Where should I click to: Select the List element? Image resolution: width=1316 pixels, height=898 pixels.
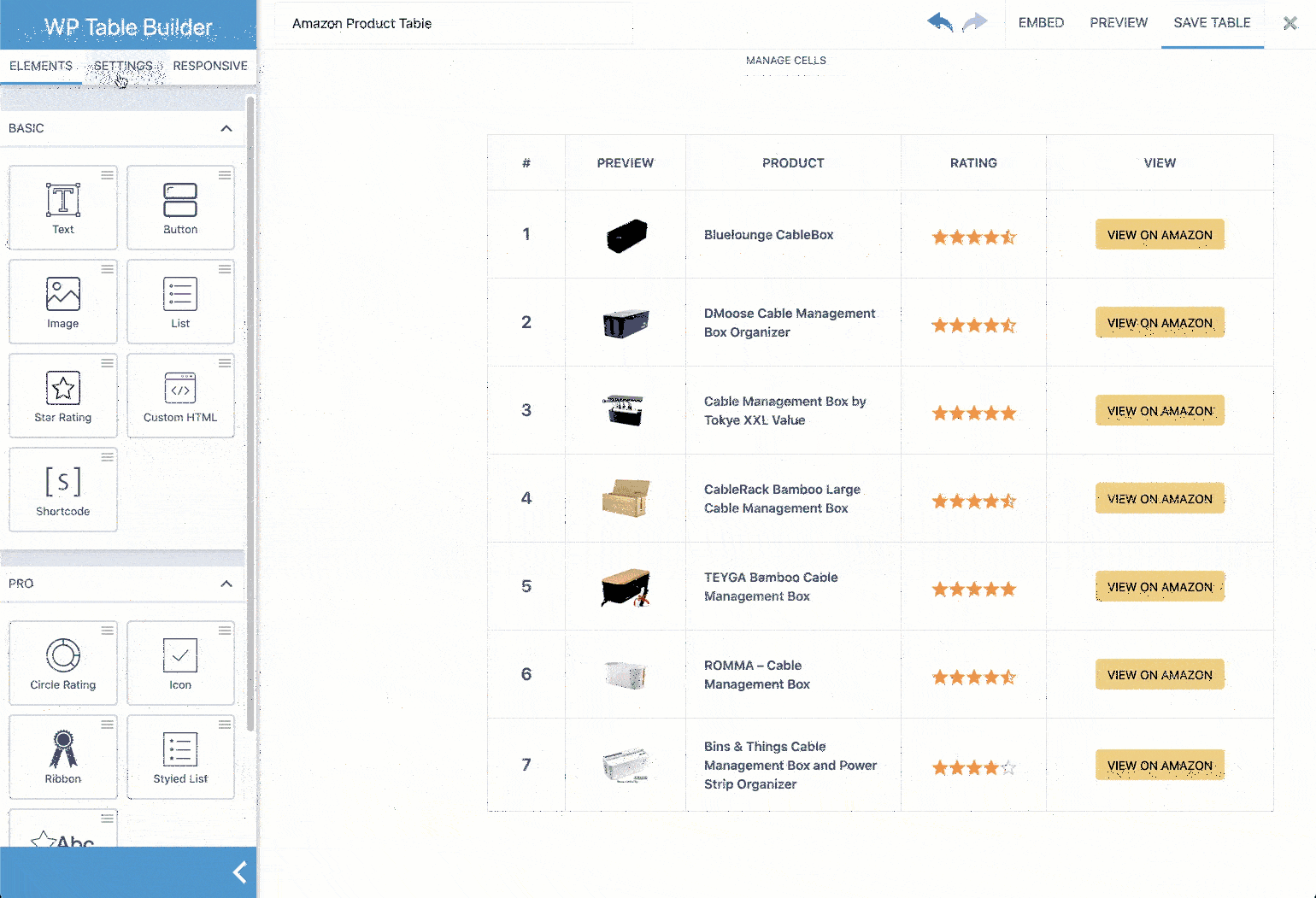tap(180, 302)
